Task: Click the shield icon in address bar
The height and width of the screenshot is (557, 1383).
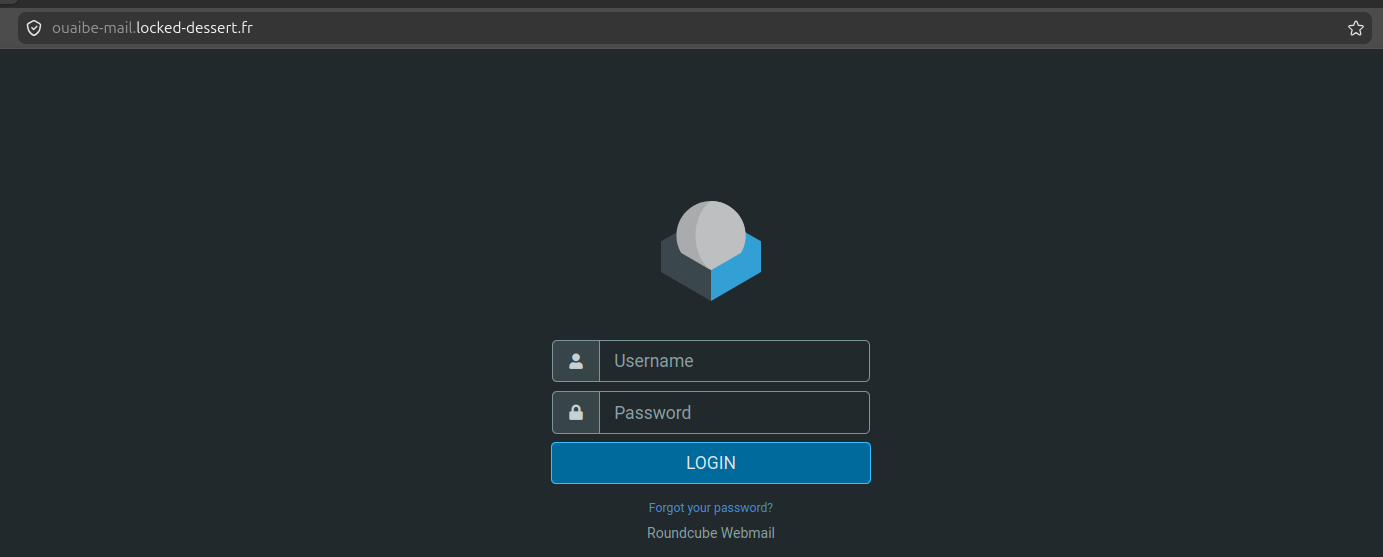Action: click(34, 28)
